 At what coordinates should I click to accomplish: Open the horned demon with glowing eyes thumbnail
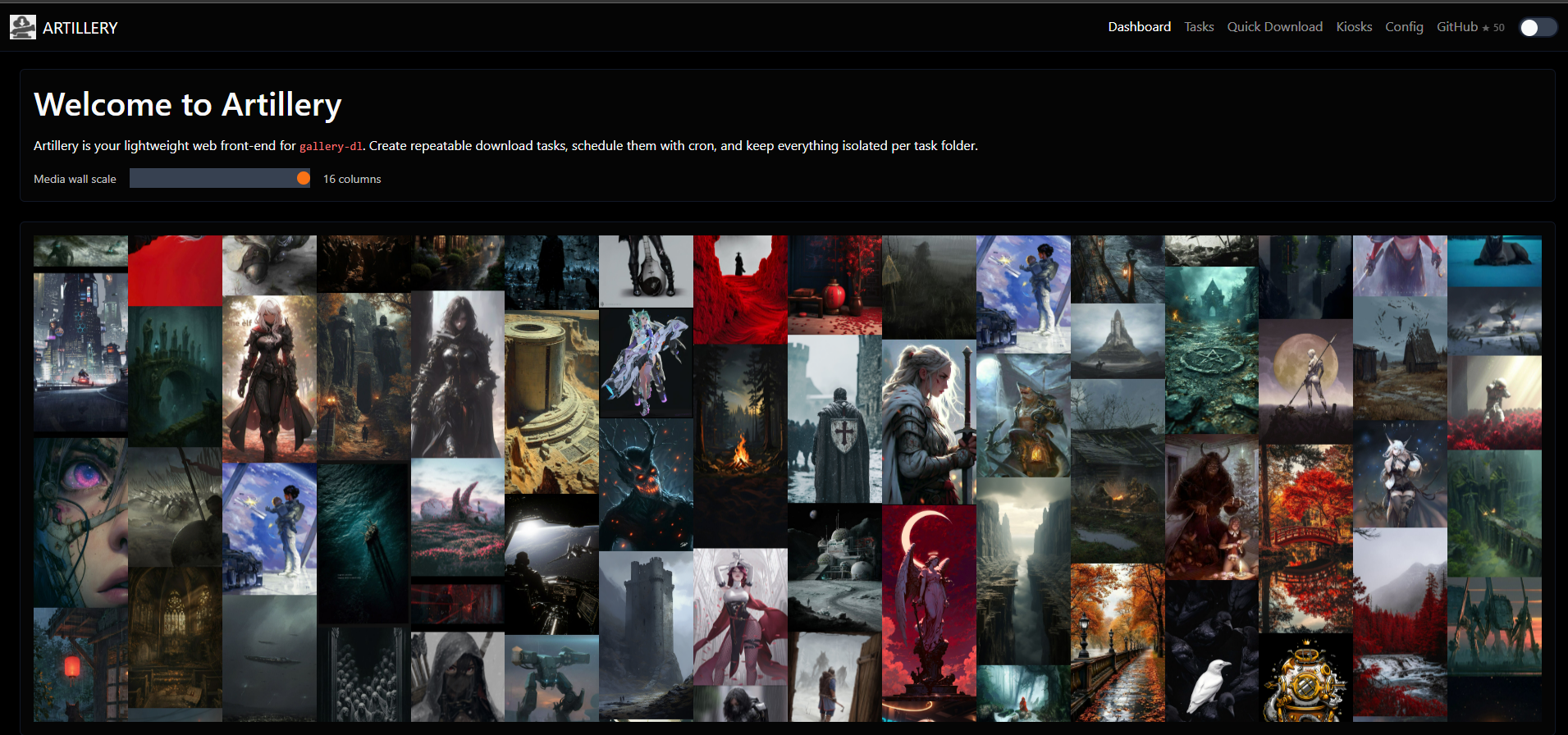point(646,484)
